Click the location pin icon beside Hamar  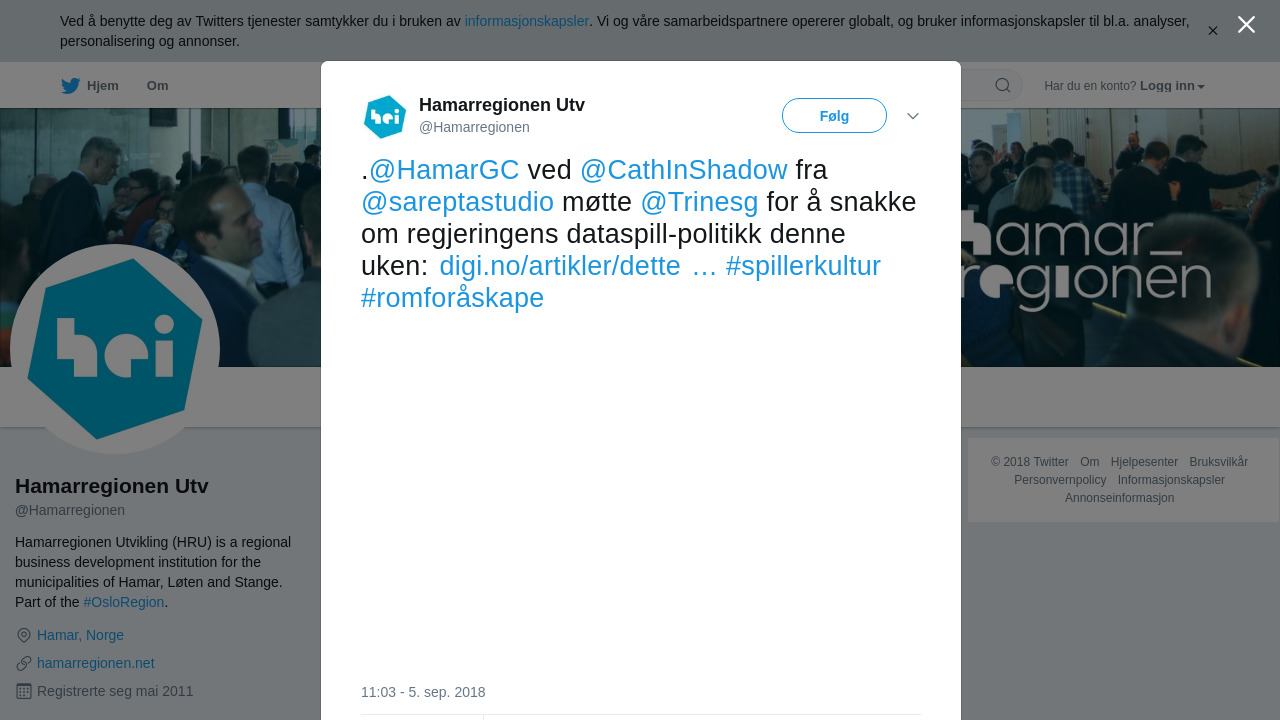click(x=24, y=635)
